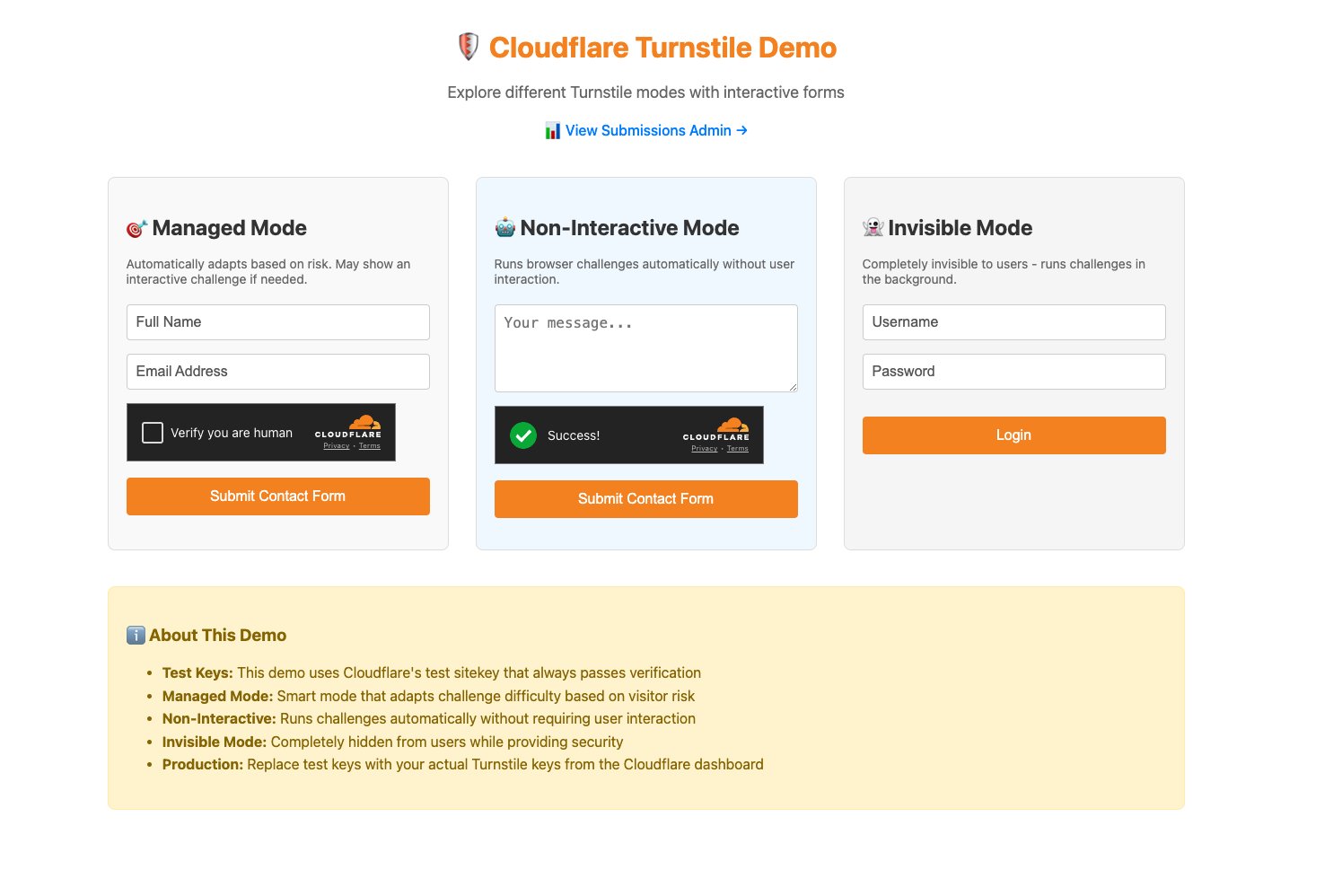Open the Privacy link in the Managed Mode widget

click(x=337, y=446)
